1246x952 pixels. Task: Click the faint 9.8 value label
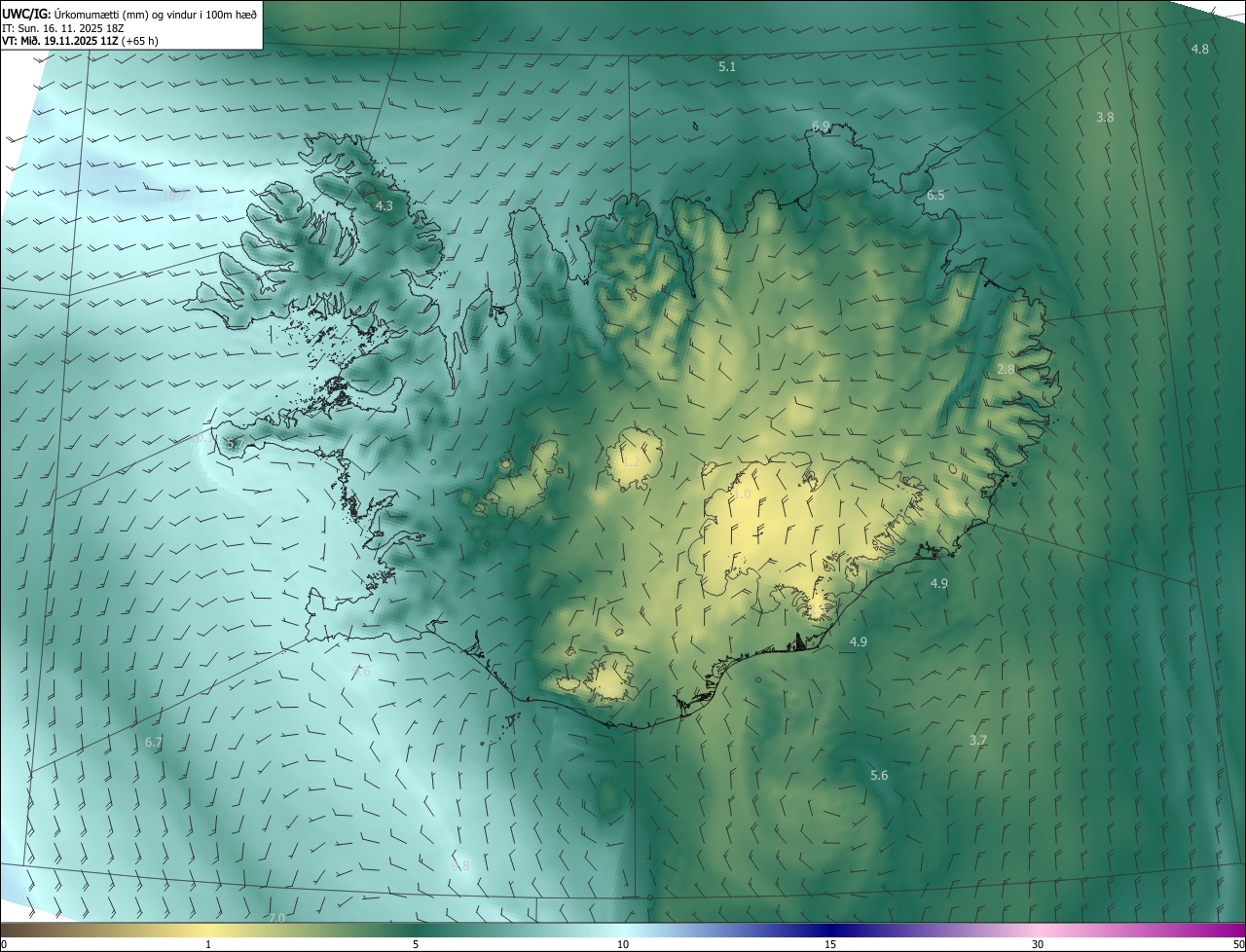(461, 865)
